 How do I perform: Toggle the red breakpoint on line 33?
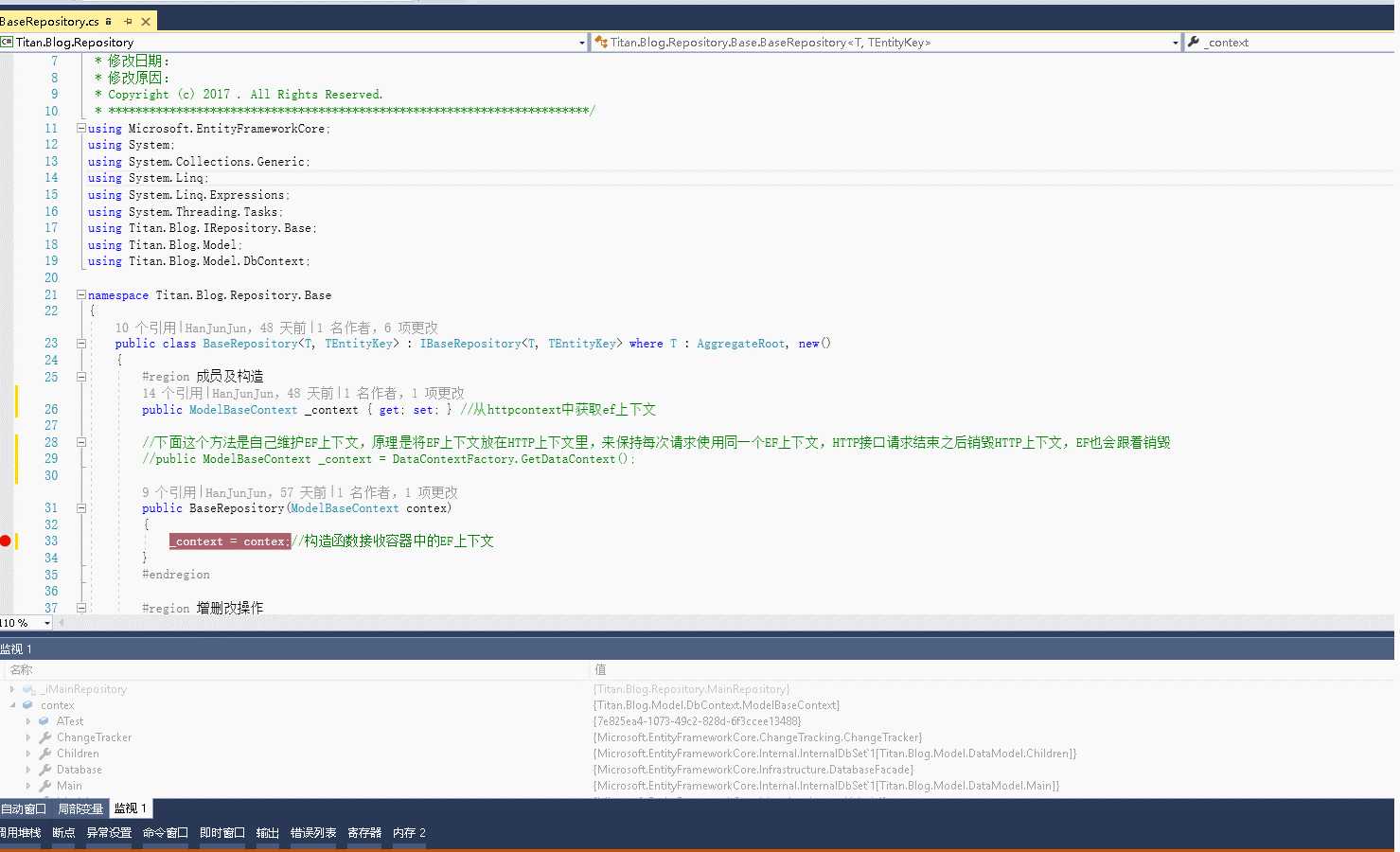coord(5,541)
